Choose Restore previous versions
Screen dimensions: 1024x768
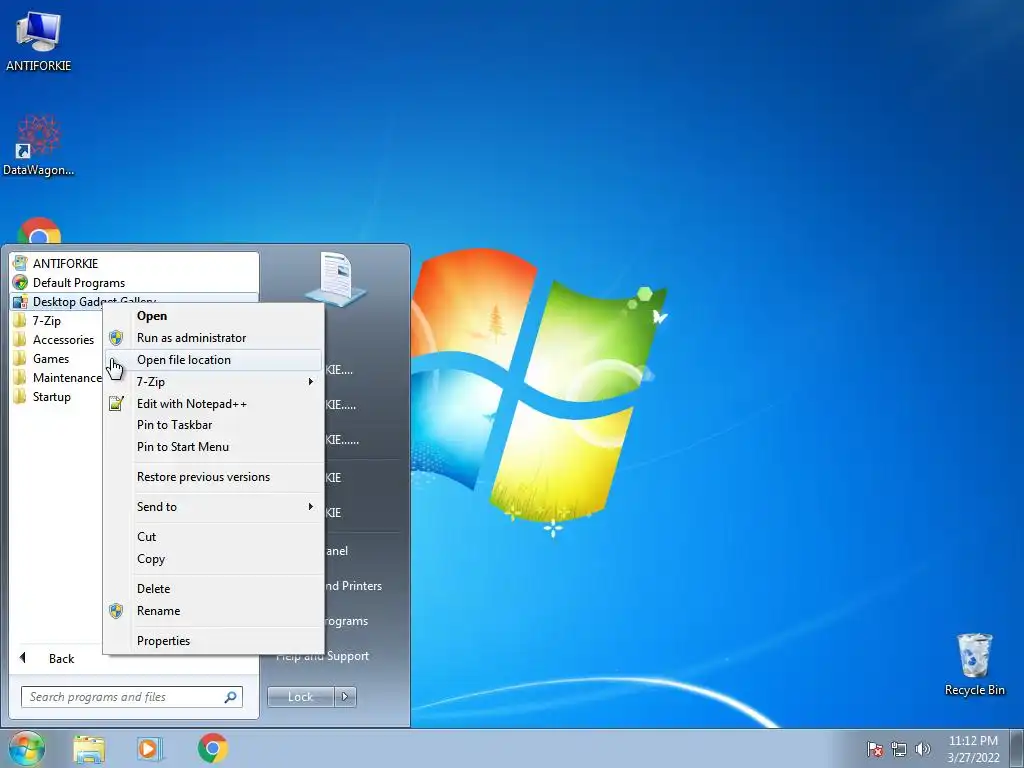click(213, 477)
